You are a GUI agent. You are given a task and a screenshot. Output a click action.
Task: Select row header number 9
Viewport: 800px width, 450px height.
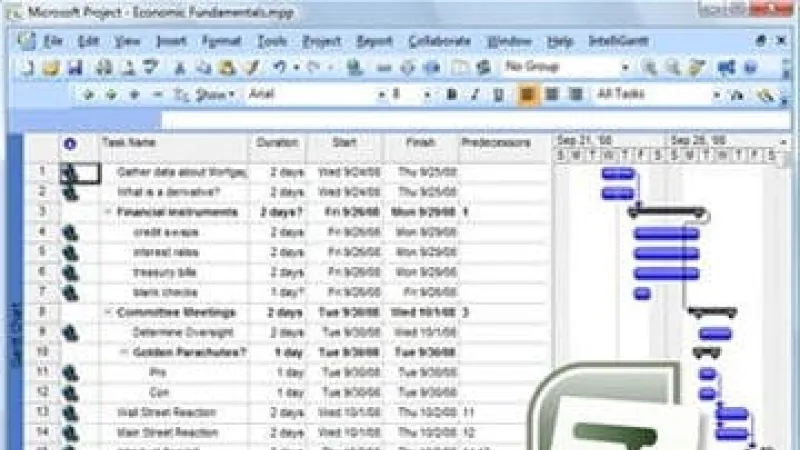[x=42, y=332]
